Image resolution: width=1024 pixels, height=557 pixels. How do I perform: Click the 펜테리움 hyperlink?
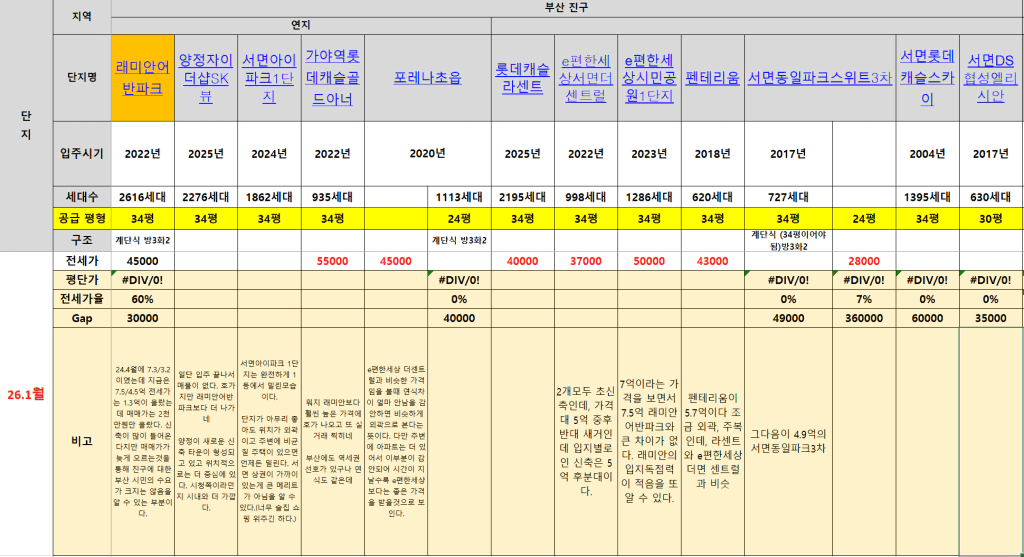(712, 78)
